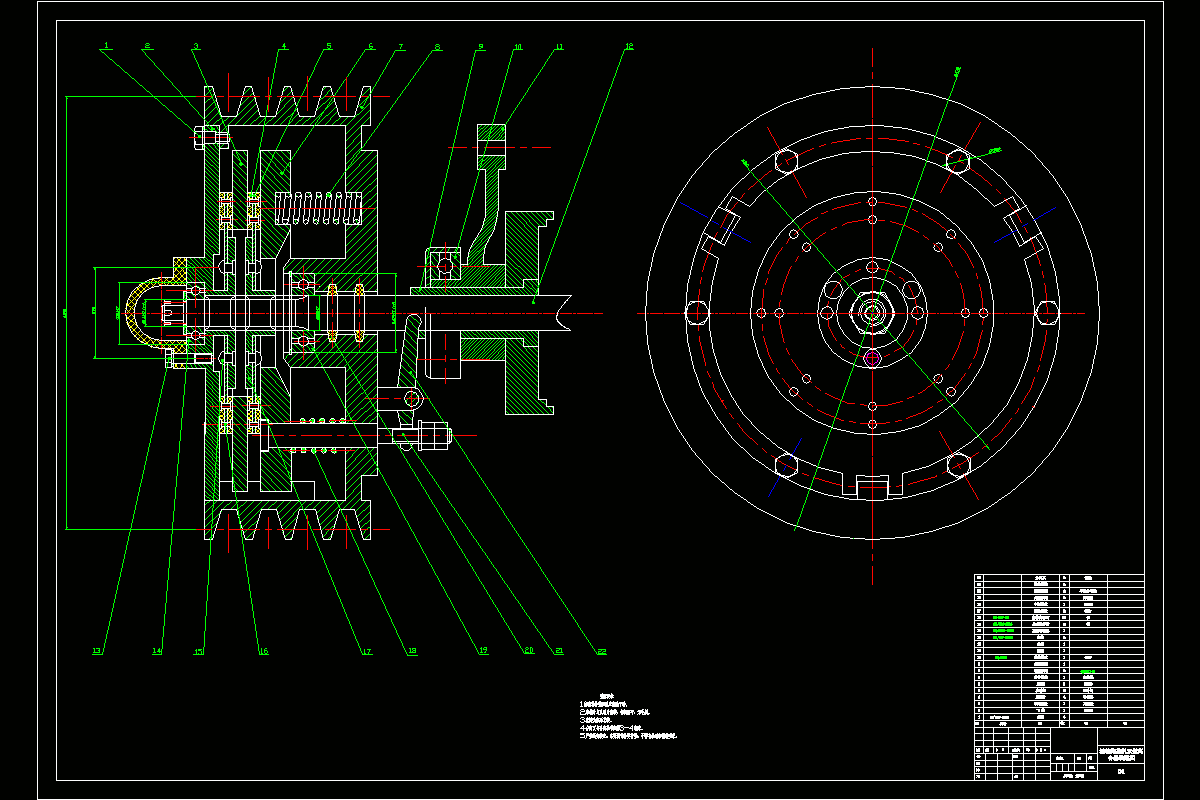The height and width of the screenshot is (800, 1200).
Task: Click part callout number 3
Action: (196, 45)
